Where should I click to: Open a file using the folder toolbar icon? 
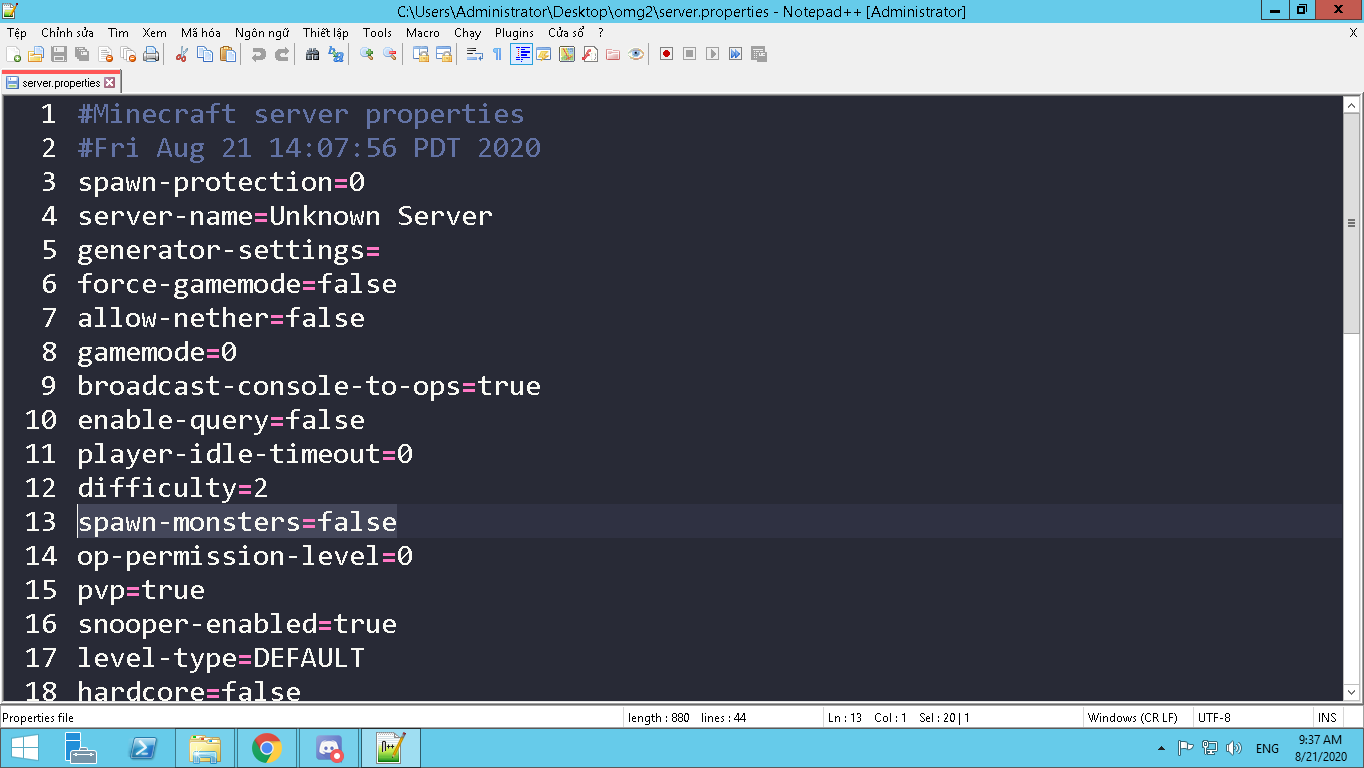pos(36,54)
